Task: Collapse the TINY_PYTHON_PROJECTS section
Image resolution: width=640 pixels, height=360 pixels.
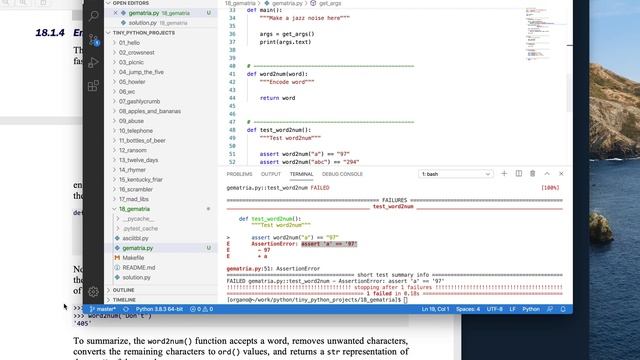Action: 161,33
